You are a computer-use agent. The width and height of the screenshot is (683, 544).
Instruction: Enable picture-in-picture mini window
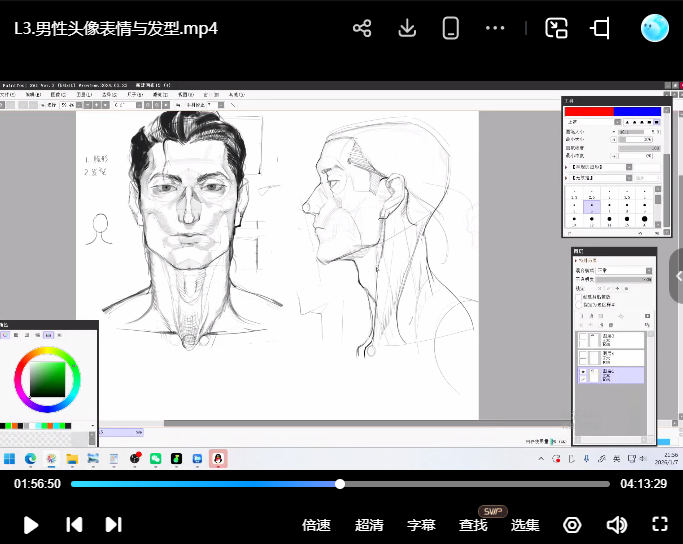[x=556, y=28]
